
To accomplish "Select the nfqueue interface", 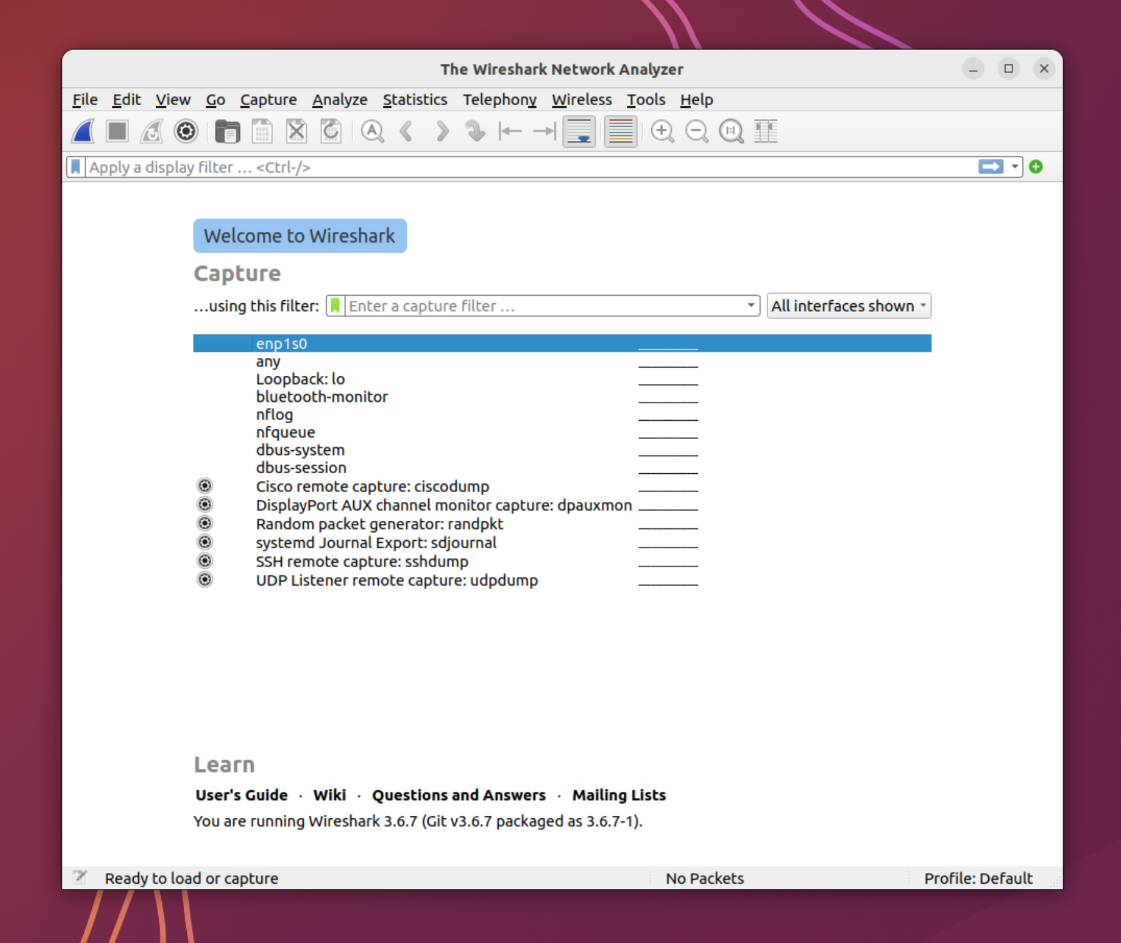I will [562, 432].
